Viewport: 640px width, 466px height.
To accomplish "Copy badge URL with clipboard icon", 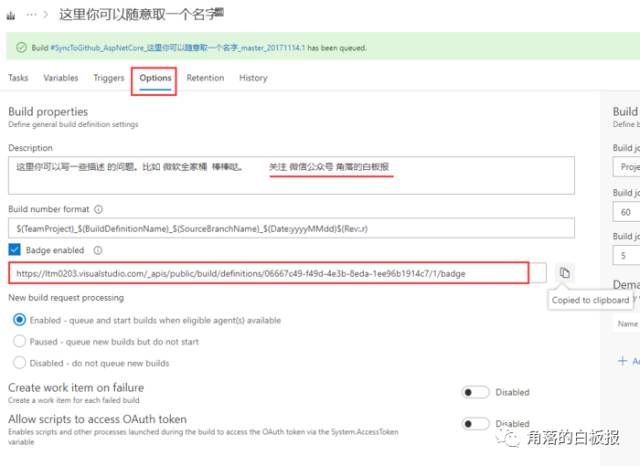I will 565,273.
